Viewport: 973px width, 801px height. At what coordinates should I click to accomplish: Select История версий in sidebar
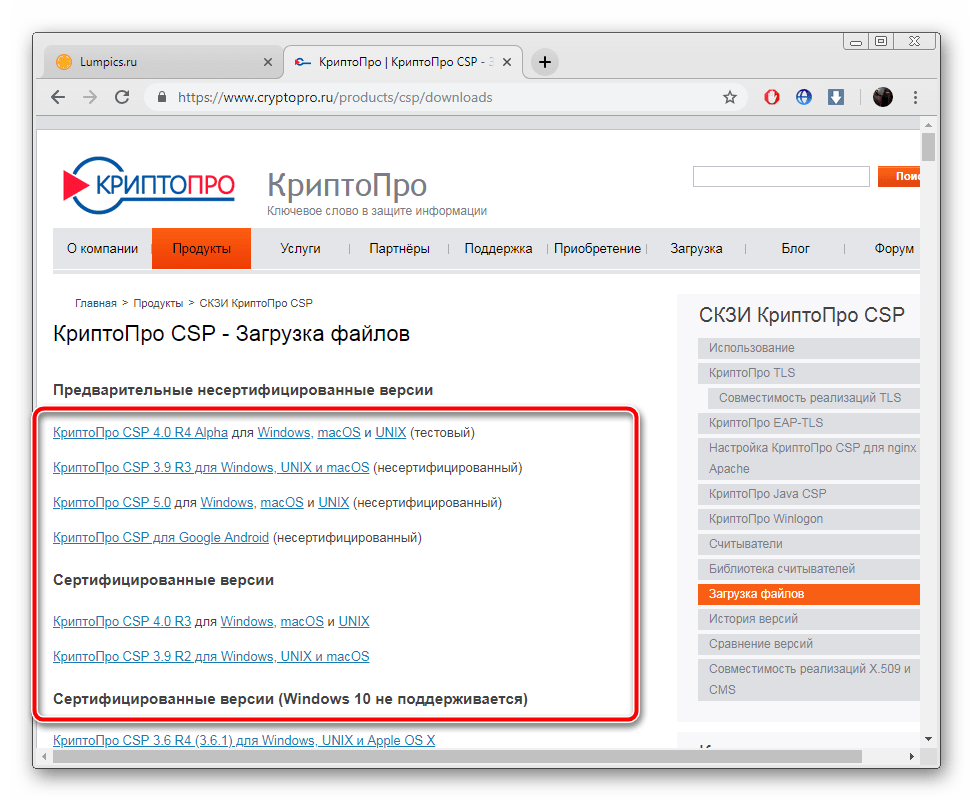click(753, 619)
